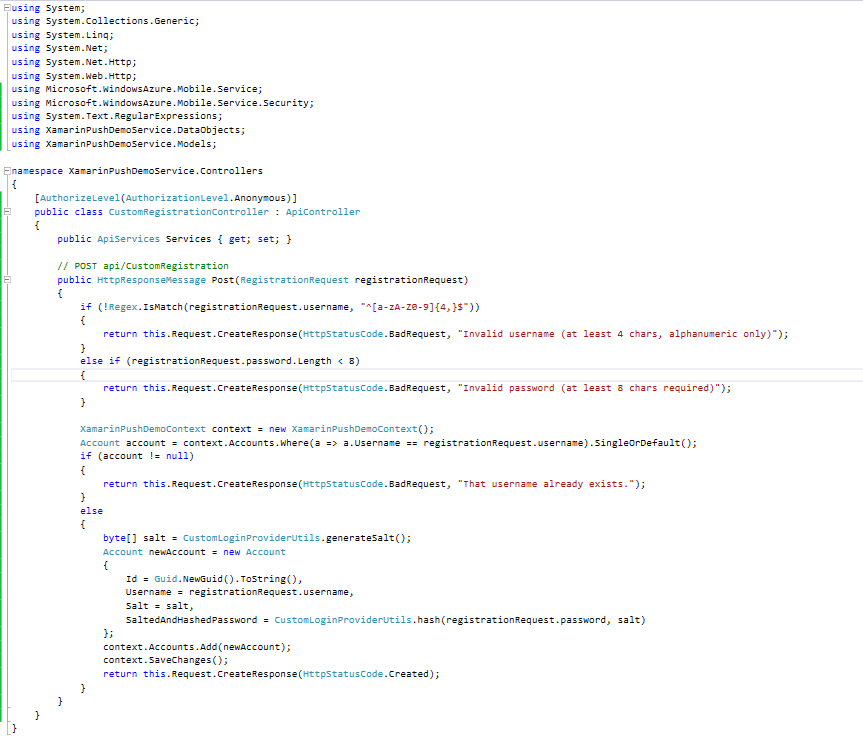Click the 'set;' accessor

click(x=268, y=239)
